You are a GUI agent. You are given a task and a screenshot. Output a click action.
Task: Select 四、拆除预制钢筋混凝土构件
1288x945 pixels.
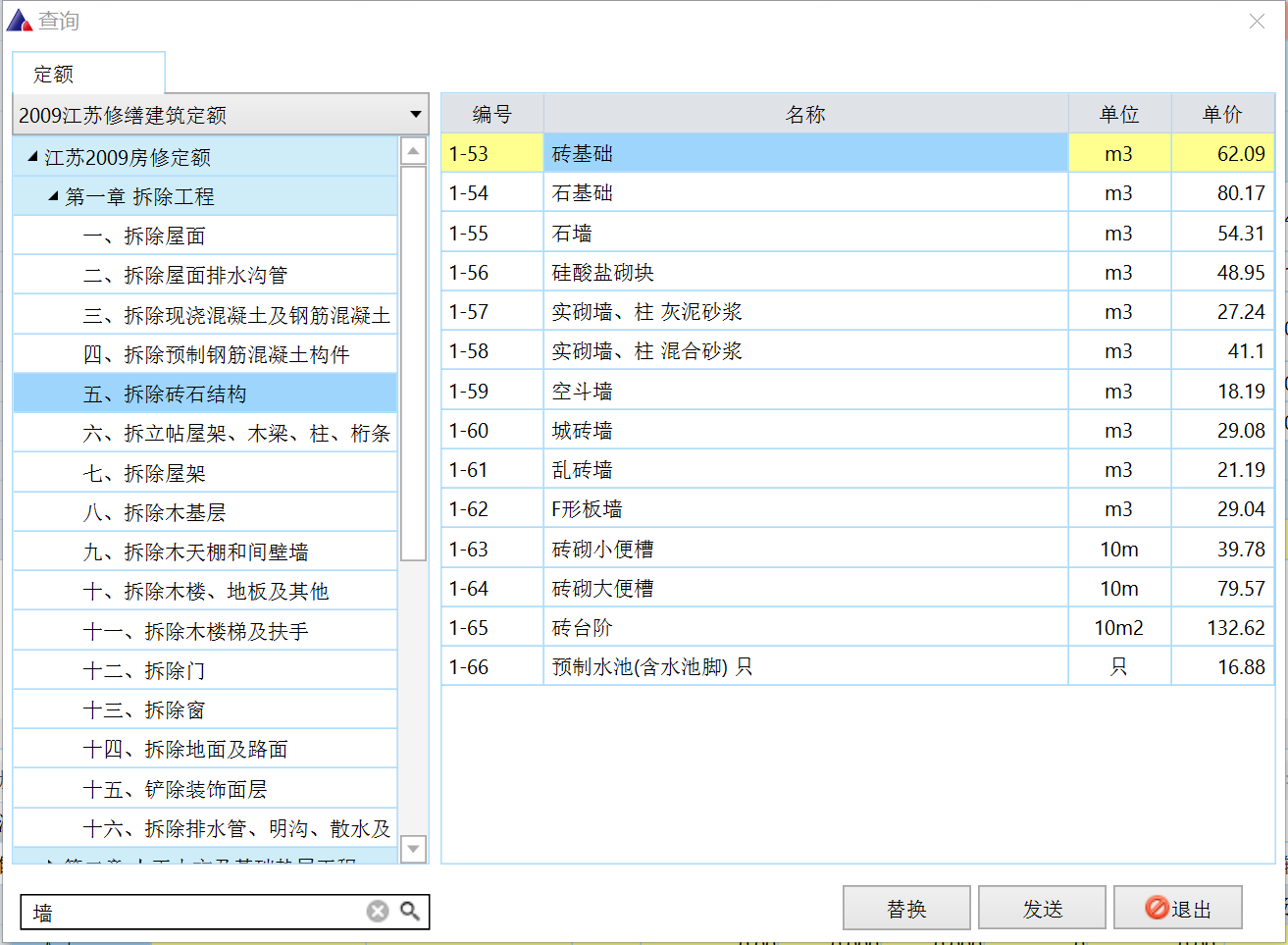coord(205,354)
